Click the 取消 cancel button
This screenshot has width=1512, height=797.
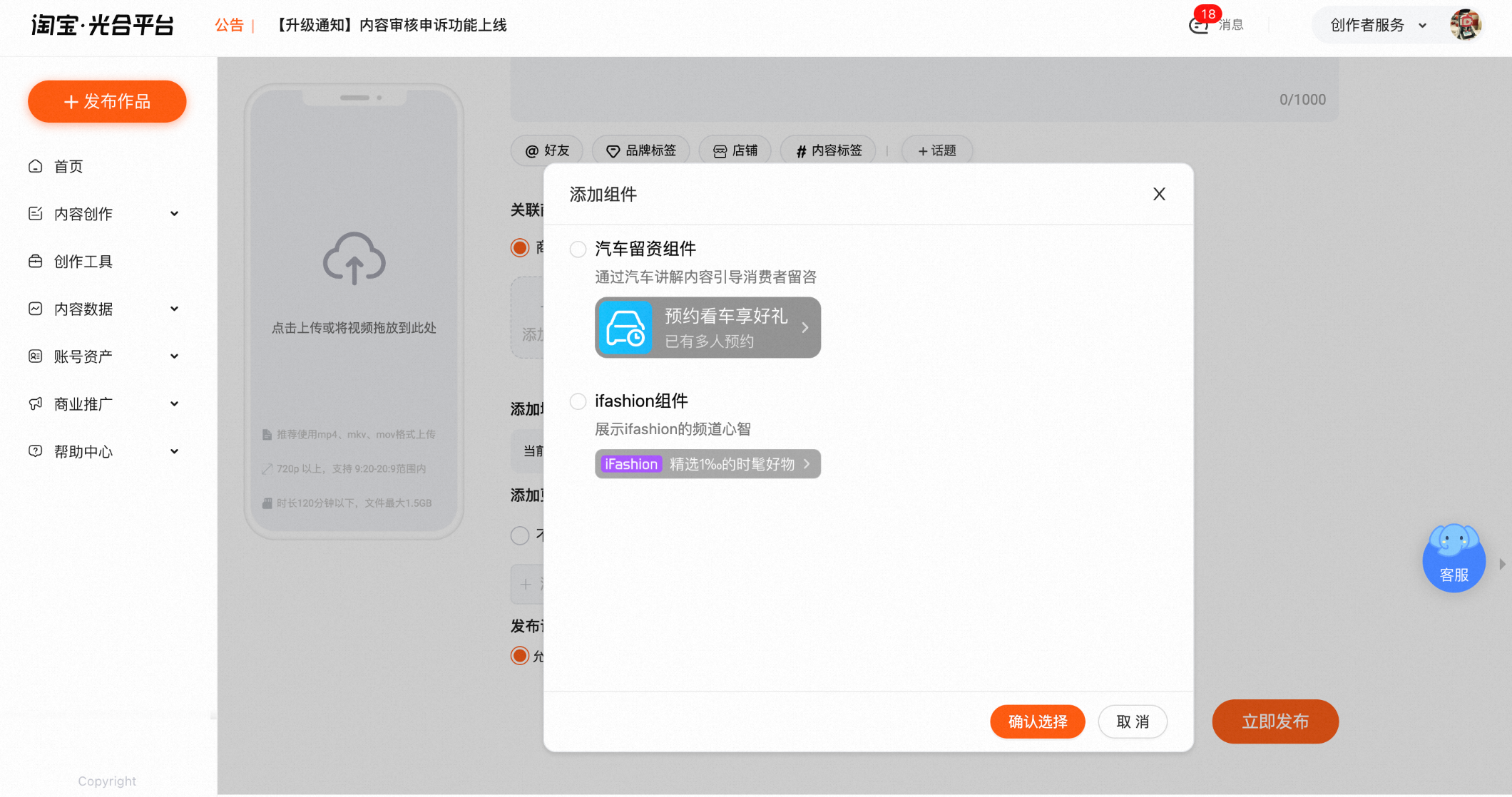pyautogui.click(x=1133, y=721)
